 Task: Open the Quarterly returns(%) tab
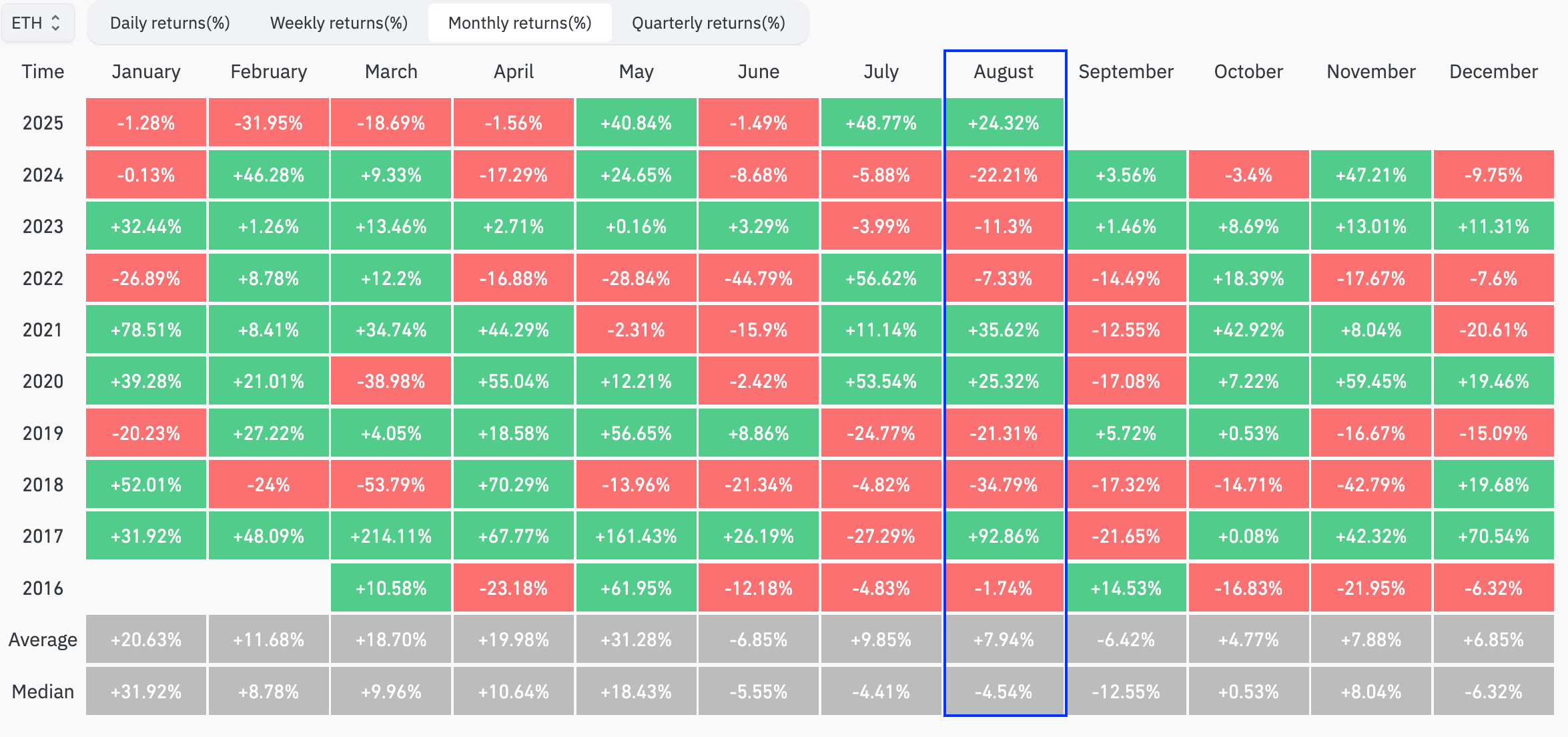(708, 23)
